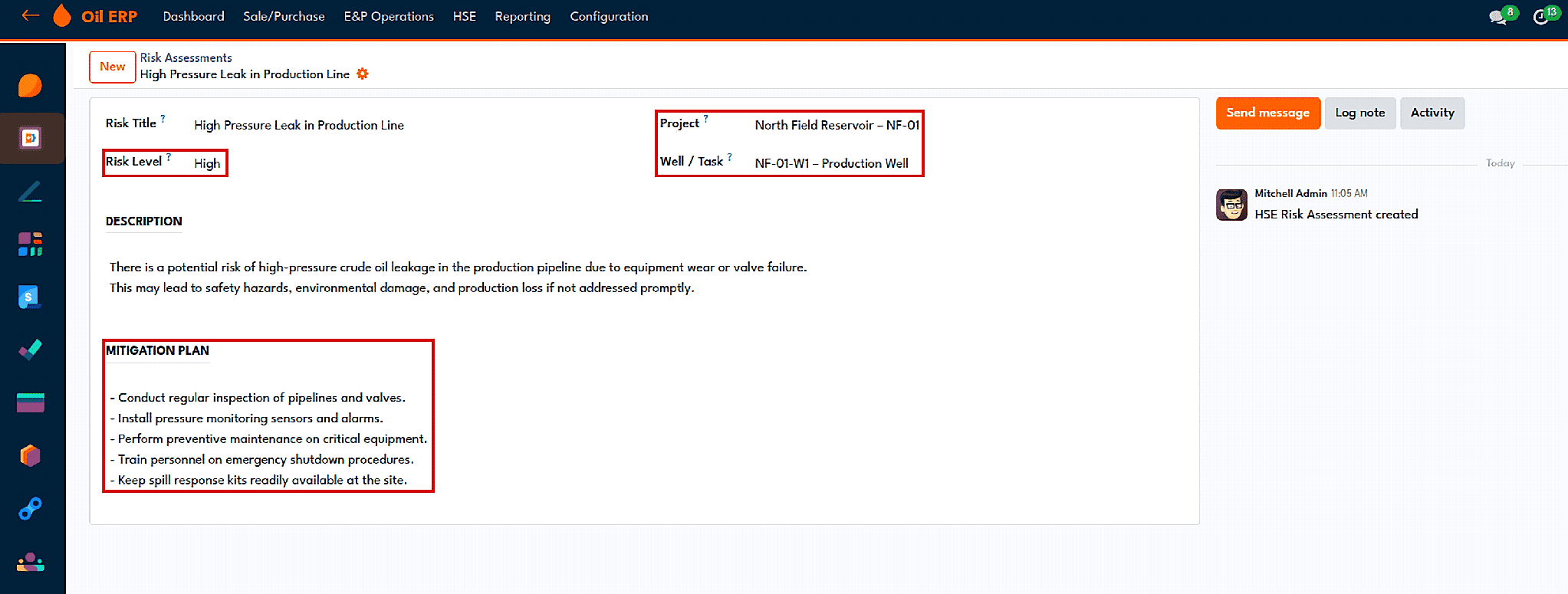Screen dimensions: 1568x594
Task: Open the Risk Level field showing High
Action: [x=207, y=163]
